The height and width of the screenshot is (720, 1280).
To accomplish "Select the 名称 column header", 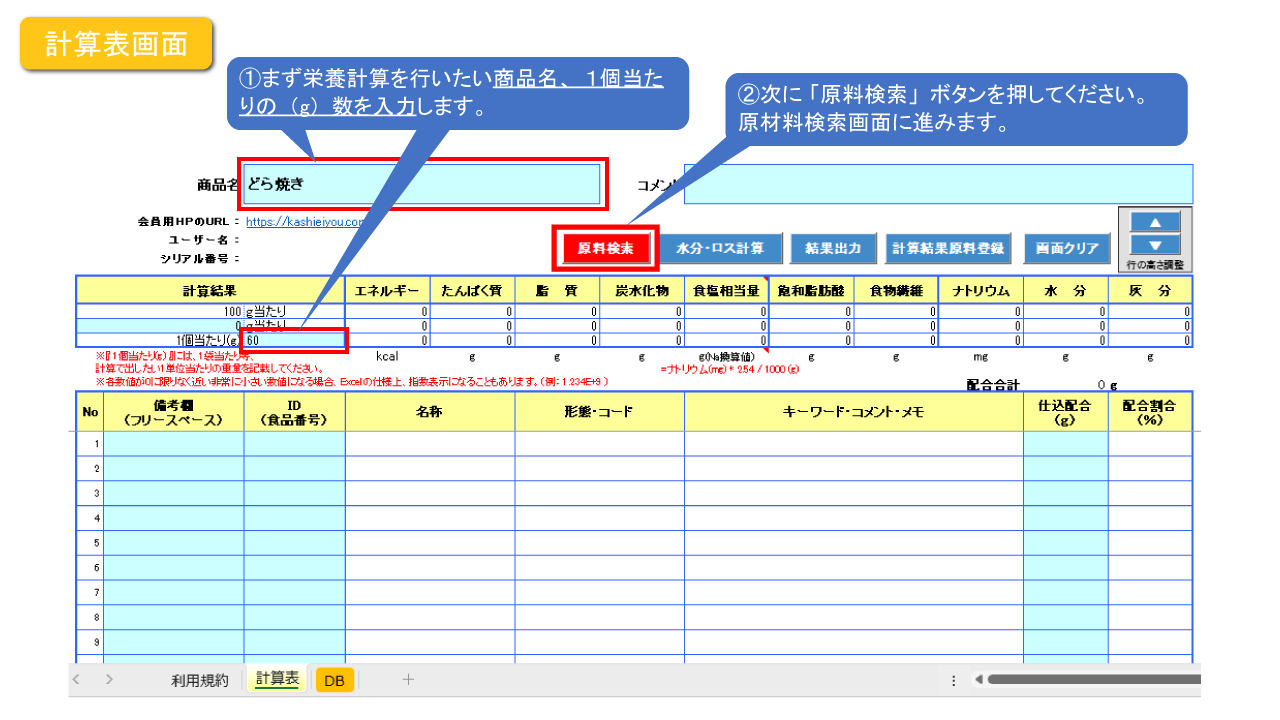I will (430, 411).
